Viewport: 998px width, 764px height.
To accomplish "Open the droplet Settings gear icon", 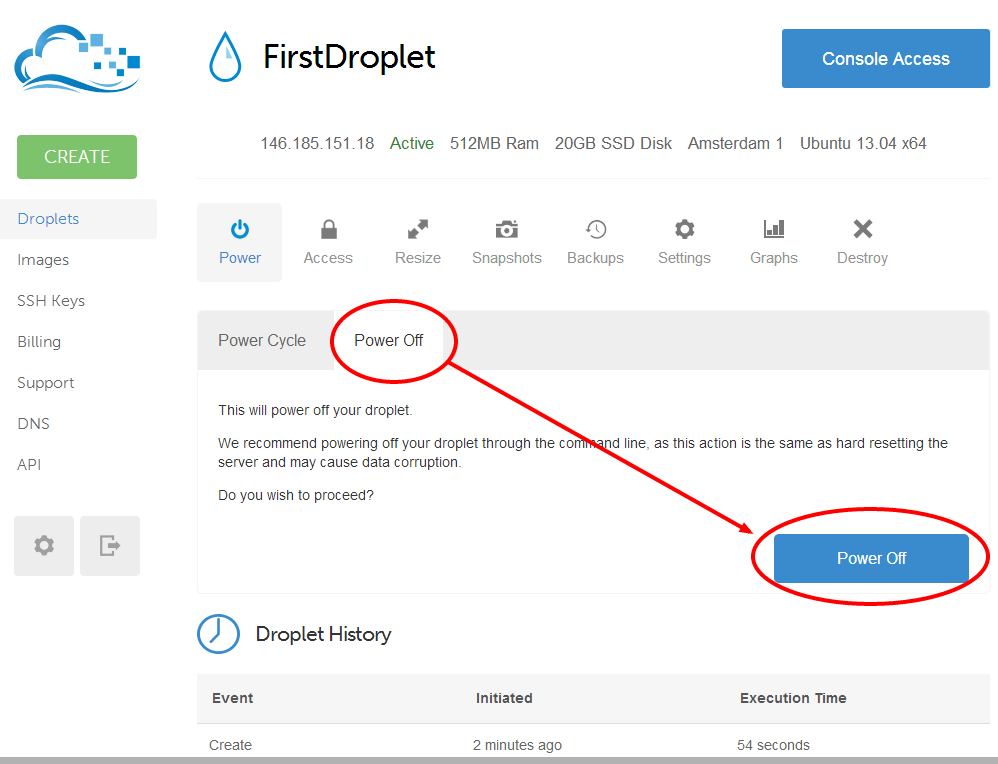I will 684,229.
